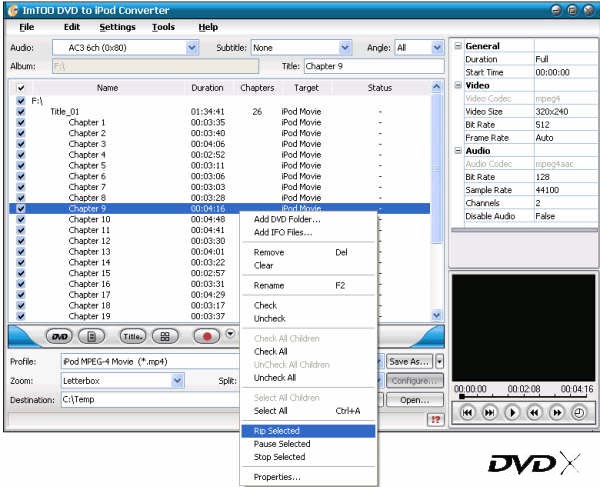600x487 pixels.
Task: Open the Zoom Letterbox dropdown
Action: pyautogui.click(x=177, y=381)
